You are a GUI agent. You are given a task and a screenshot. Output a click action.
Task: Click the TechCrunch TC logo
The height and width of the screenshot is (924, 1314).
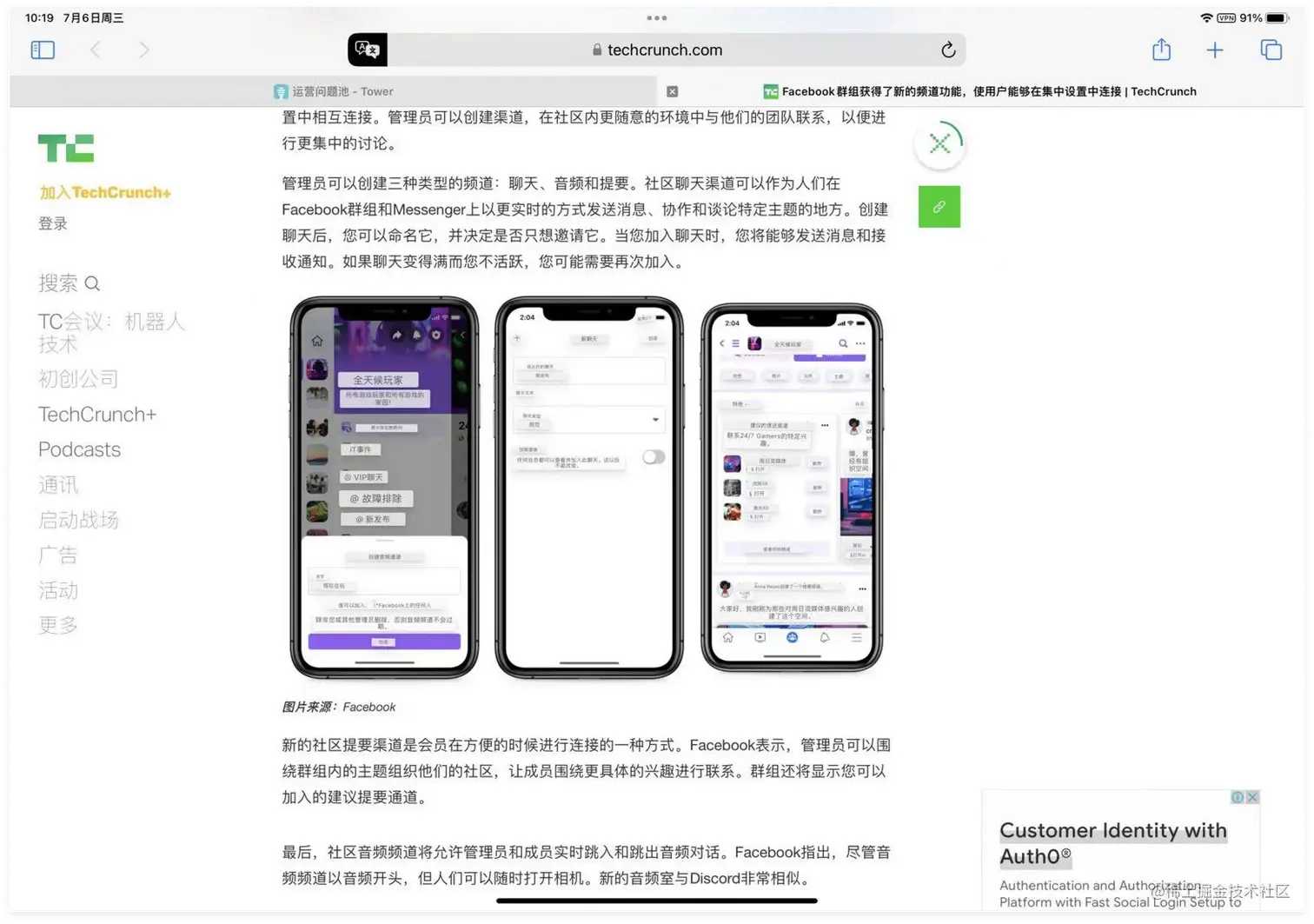tap(65, 149)
